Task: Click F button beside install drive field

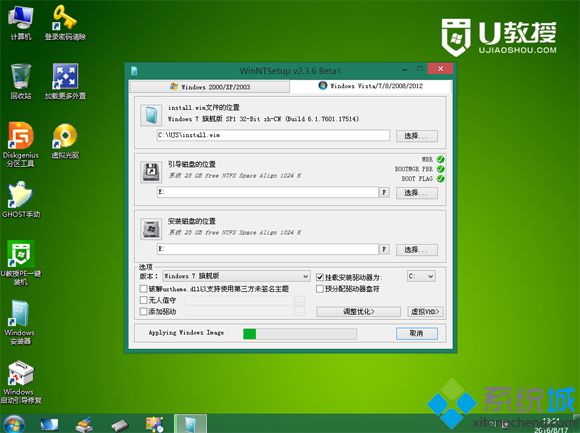Action: point(384,249)
